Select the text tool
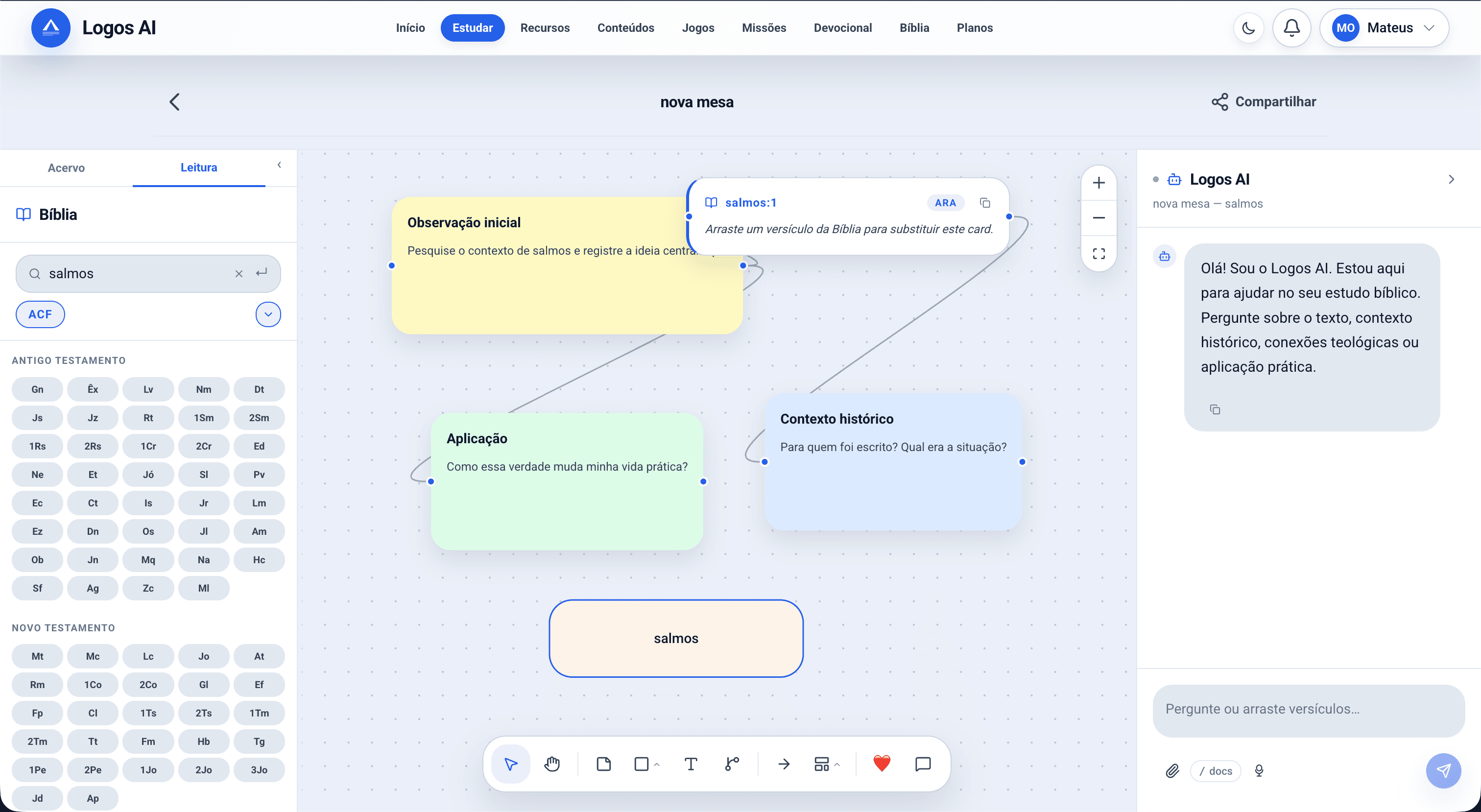 click(x=691, y=764)
